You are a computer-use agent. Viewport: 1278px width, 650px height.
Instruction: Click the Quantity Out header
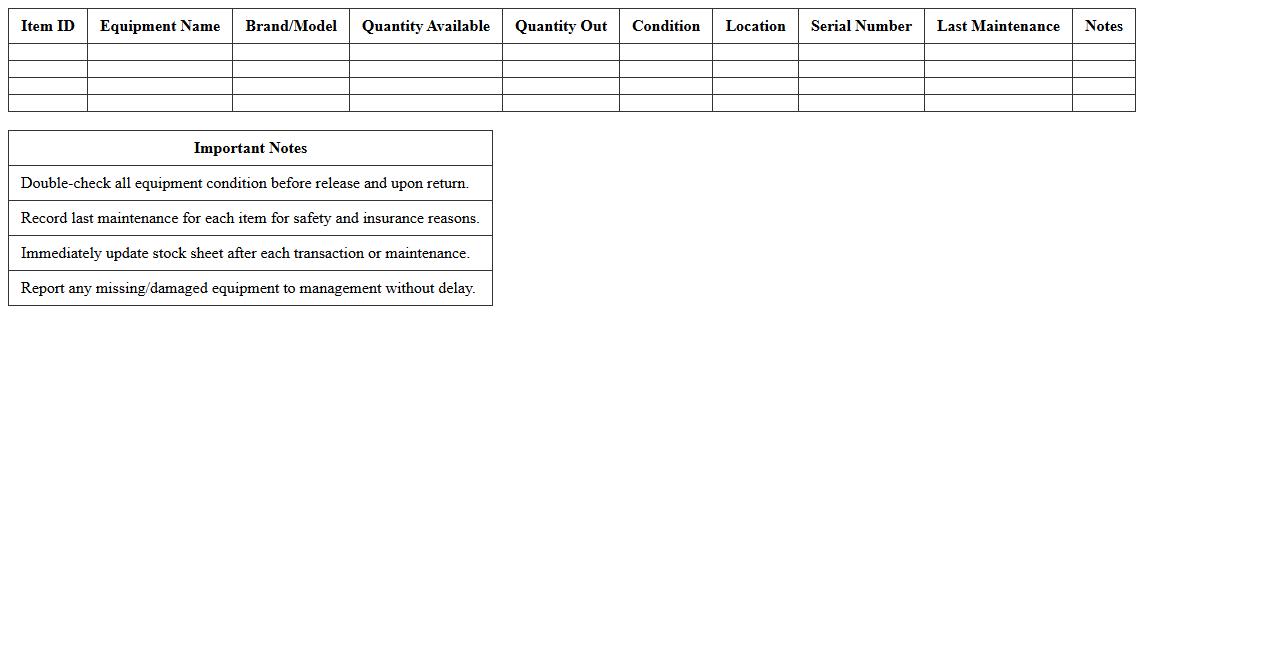pyautogui.click(x=561, y=26)
